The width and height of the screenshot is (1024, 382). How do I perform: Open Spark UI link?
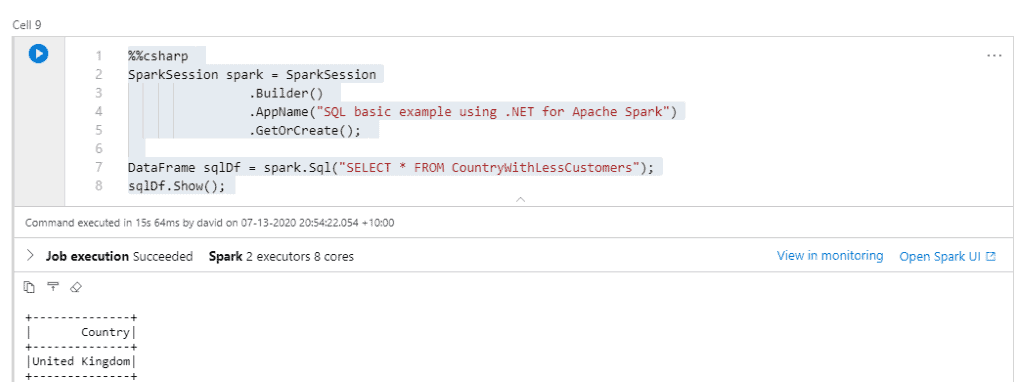point(940,257)
